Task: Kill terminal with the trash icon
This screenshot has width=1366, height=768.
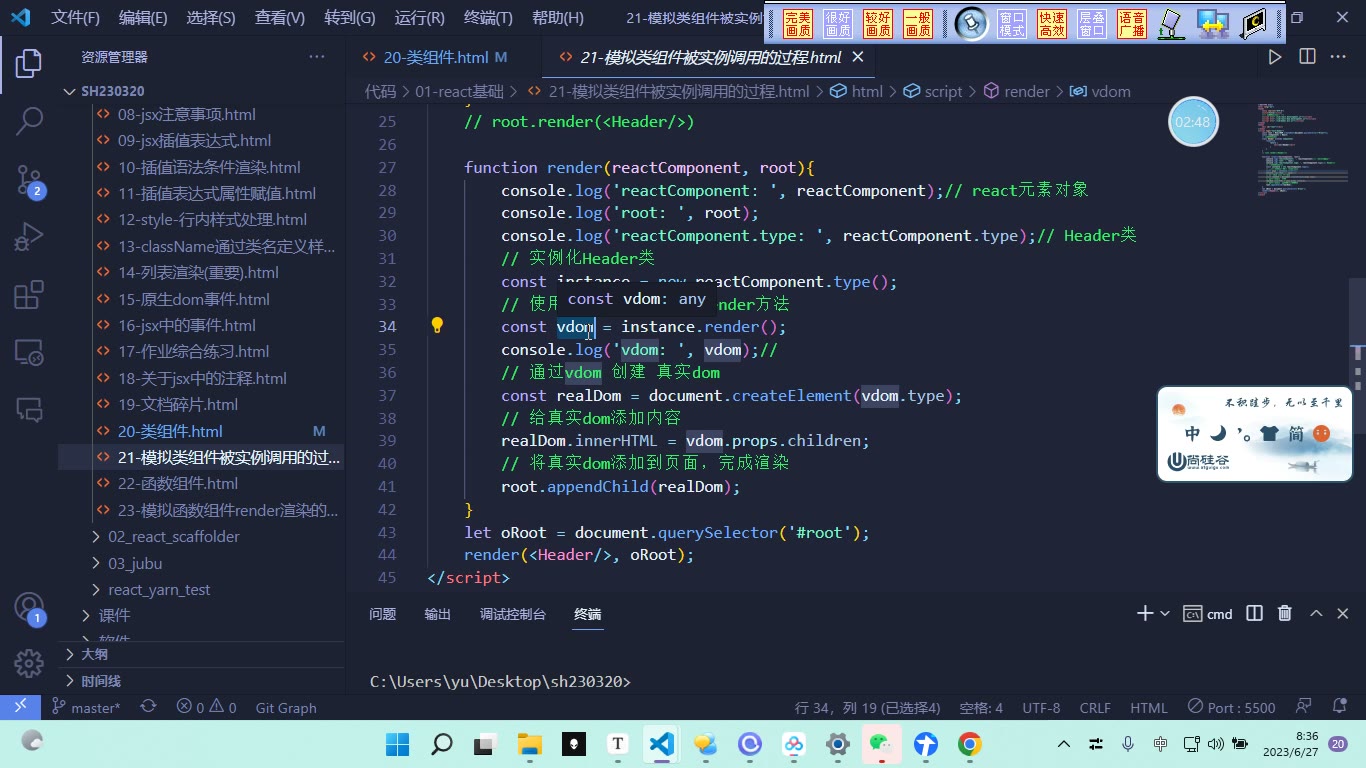Action: 1285,613
